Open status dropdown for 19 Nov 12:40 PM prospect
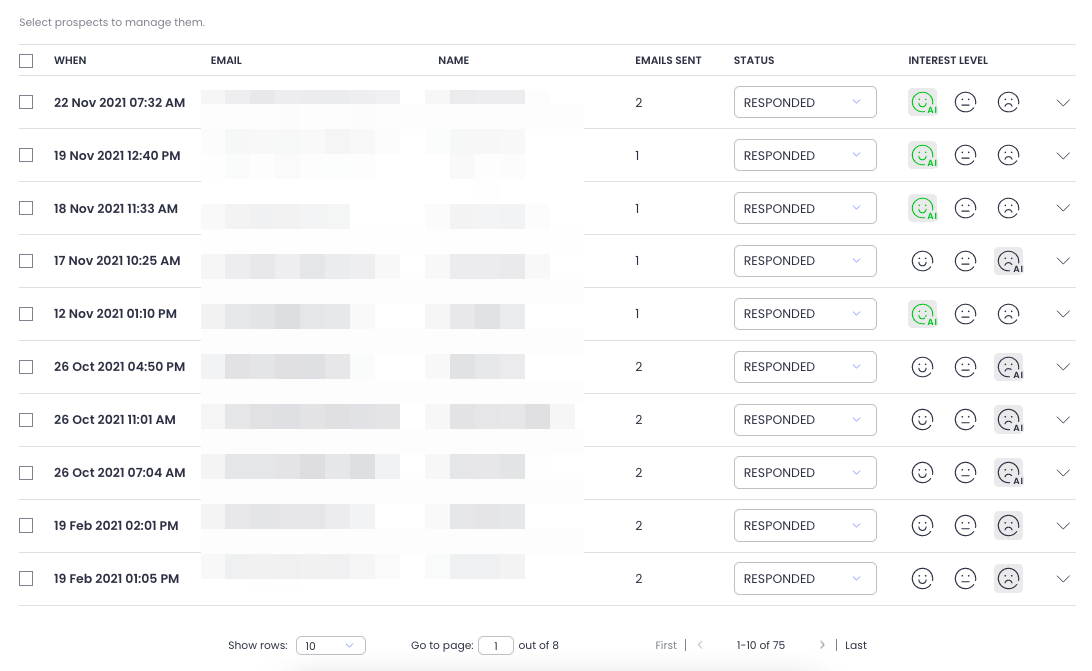The width and height of the screenshot is (1092, 671). pos(804,155)
